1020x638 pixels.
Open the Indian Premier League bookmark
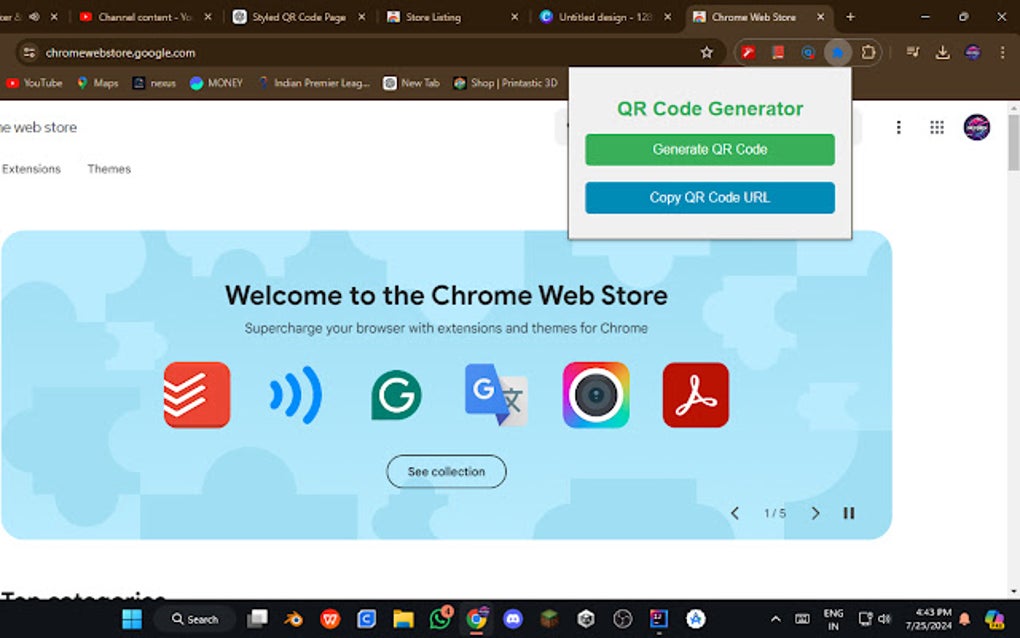pyautogui.click(x=314, y=83)
